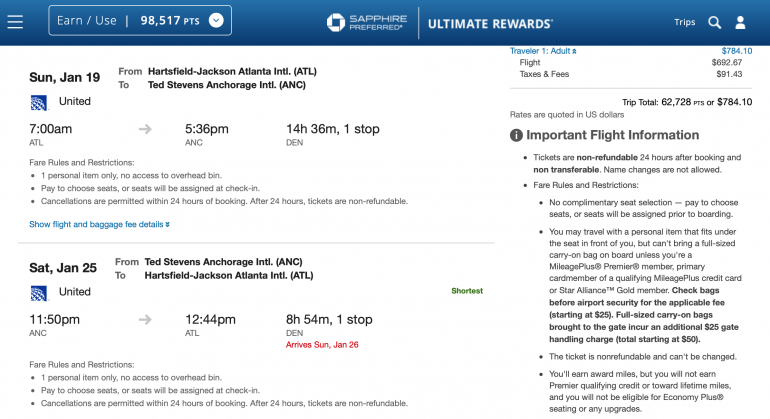Image resolution: width=770 pixels, height=419 pixels.
Task: Click the search magnifier icon
Action: (x=714, y=21)
